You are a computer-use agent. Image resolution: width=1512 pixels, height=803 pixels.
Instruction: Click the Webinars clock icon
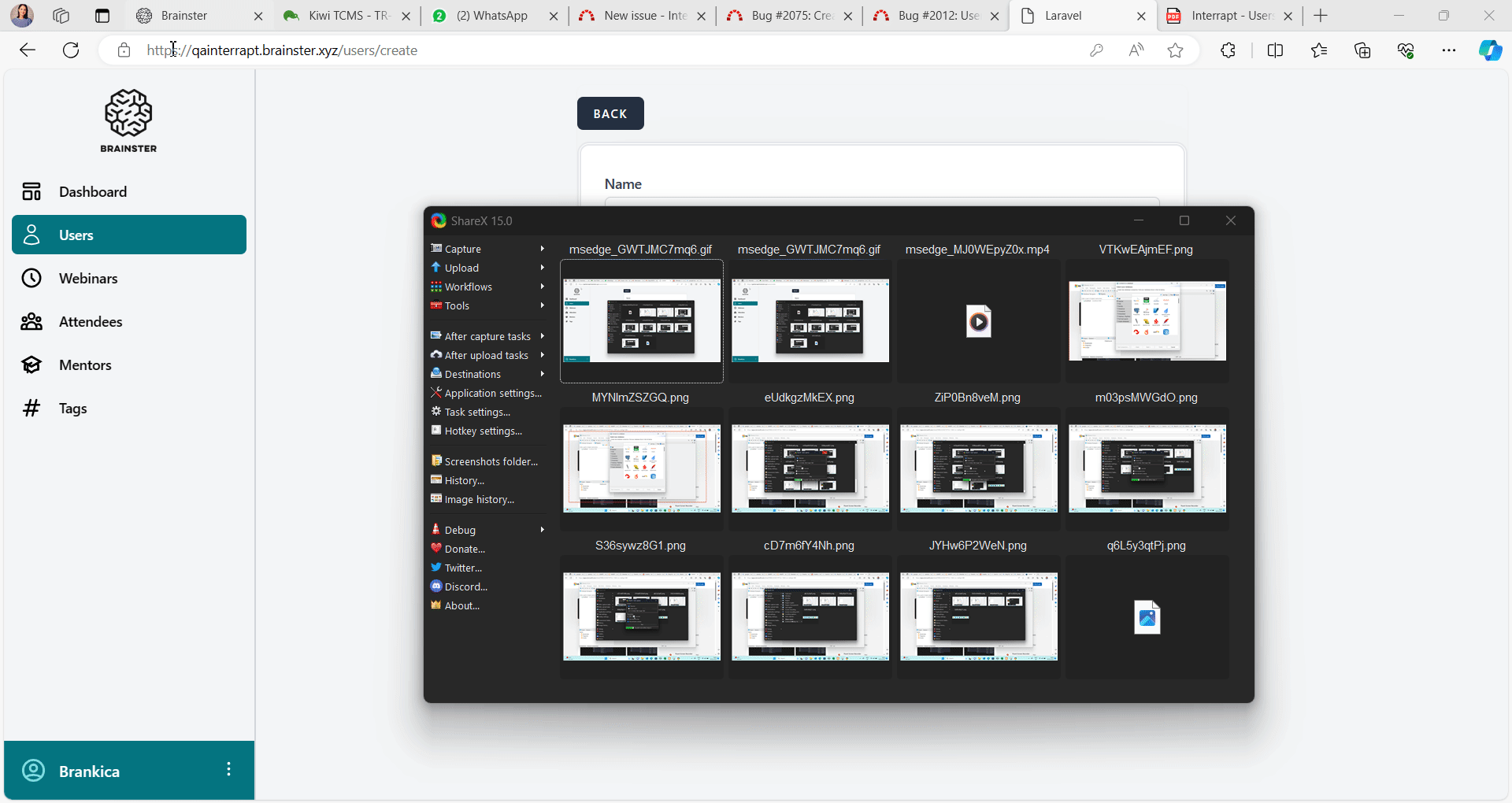pos(31,279)
